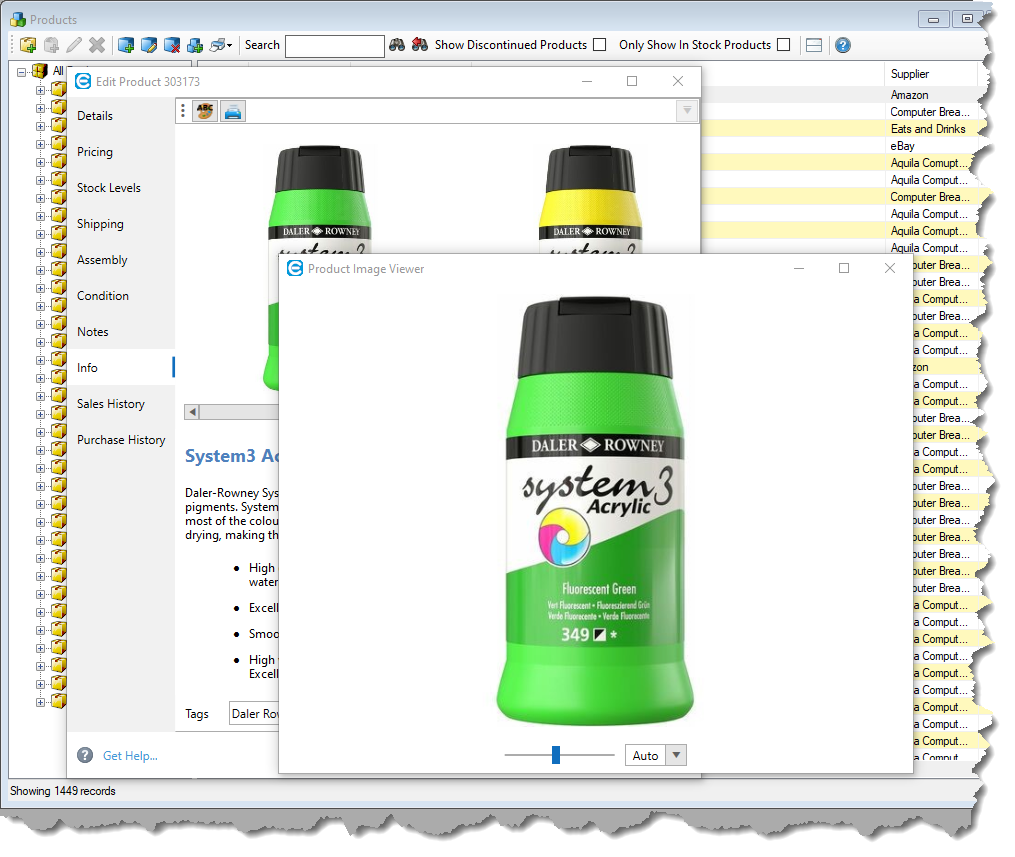Click into the Search text field
The image size is (1015, 857).
click(x=334, y=46)
